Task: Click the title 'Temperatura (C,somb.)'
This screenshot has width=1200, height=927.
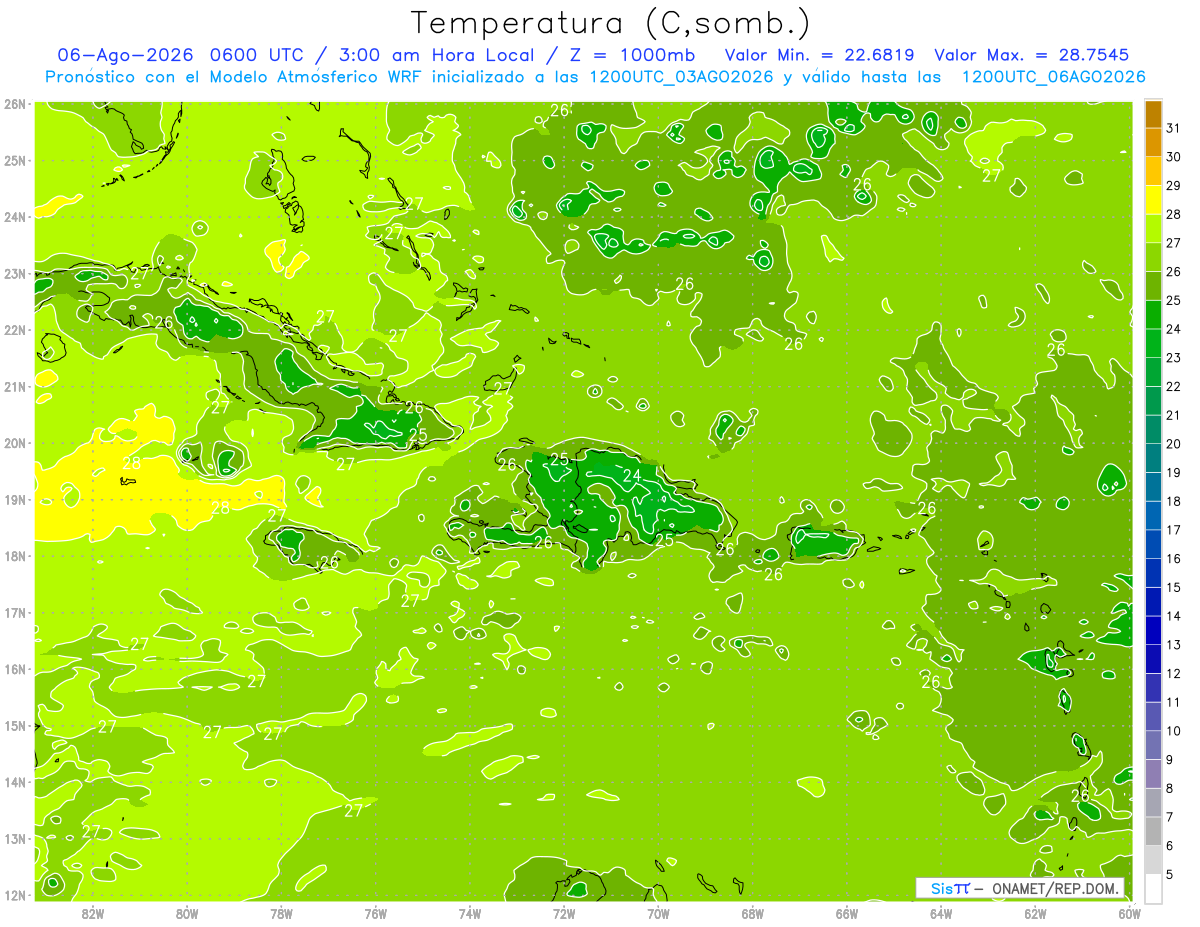Action: [611, 23]
